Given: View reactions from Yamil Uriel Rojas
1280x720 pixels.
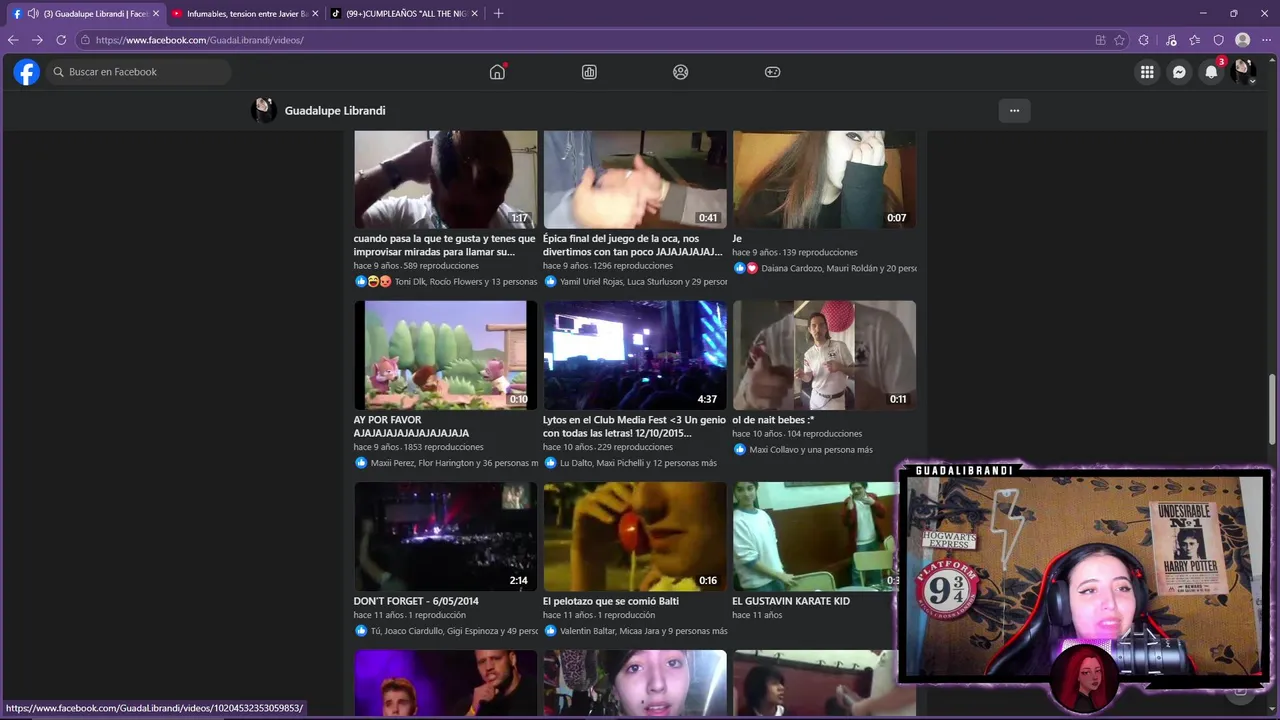Looking at the screenshot, I should (x=635, y=282).
